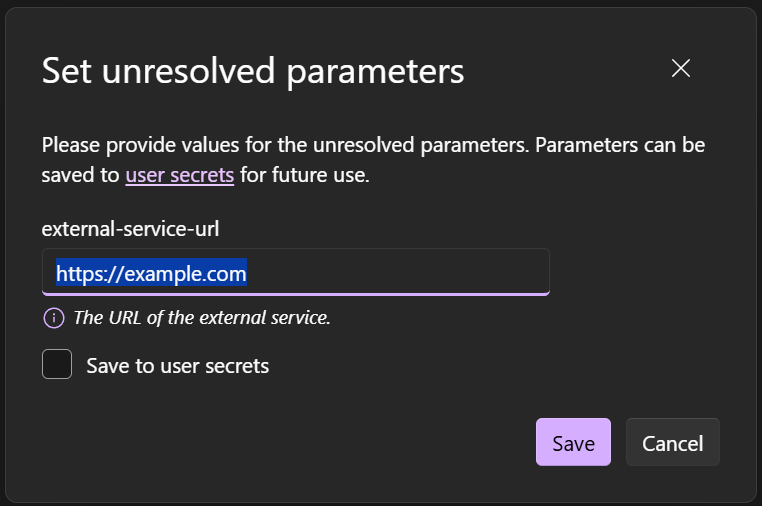Click the 'Please provide values' description paragraph
Viewport: 762px width, 506px height.
click(x=372, y=146)
